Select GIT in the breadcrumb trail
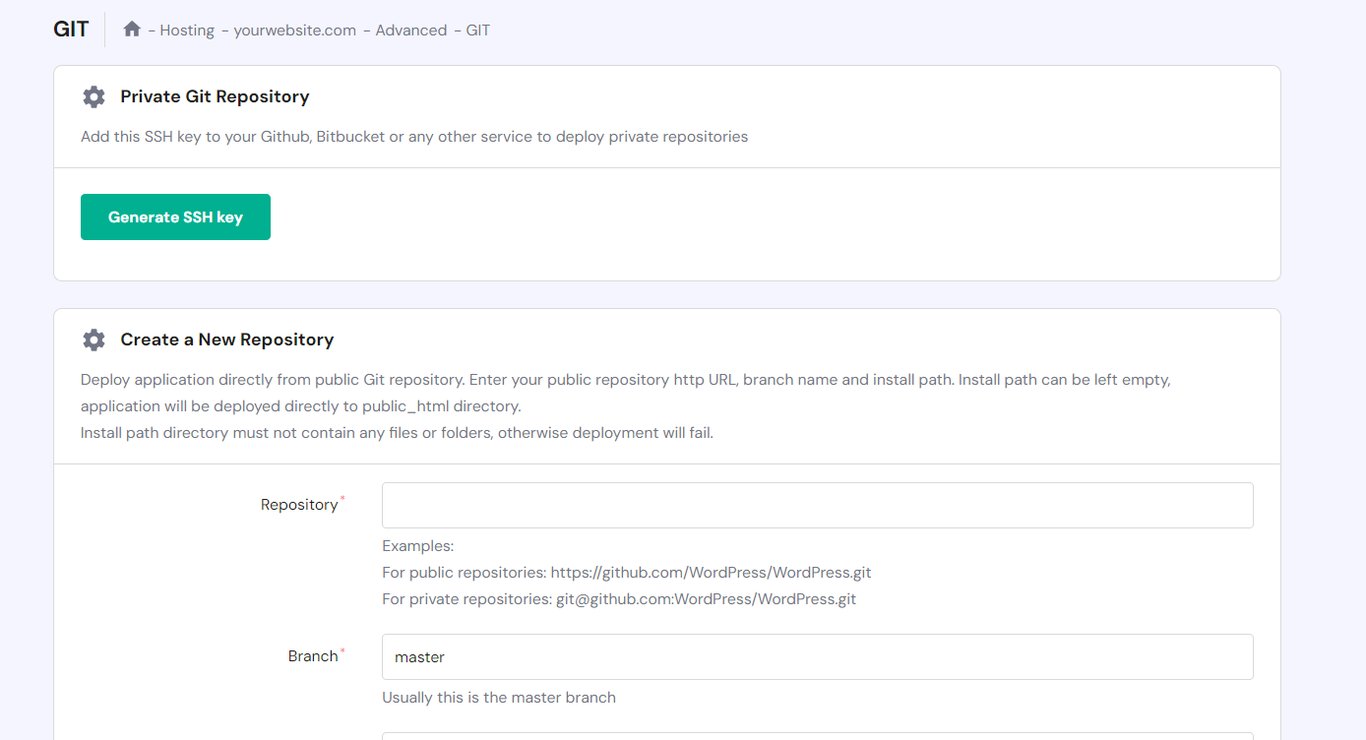This screenshot has width=1366, height=740. pyautogui.click(x=476, y=30)
